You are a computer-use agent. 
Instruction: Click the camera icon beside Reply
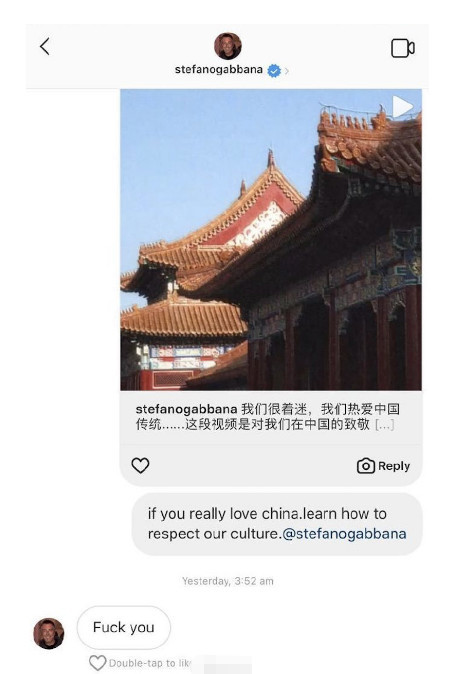tap(366, 466)
